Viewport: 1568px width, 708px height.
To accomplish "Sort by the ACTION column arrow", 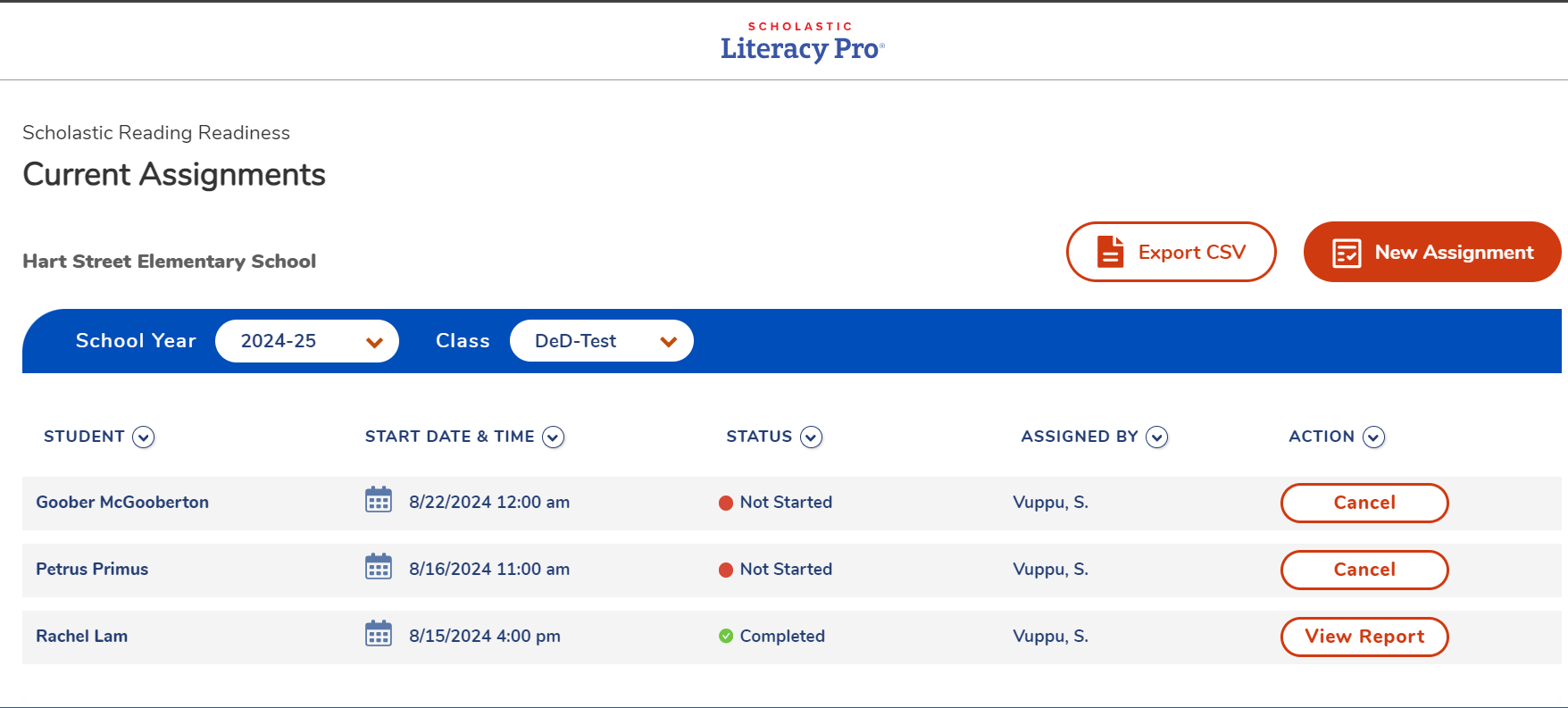I will point(1374,437).
